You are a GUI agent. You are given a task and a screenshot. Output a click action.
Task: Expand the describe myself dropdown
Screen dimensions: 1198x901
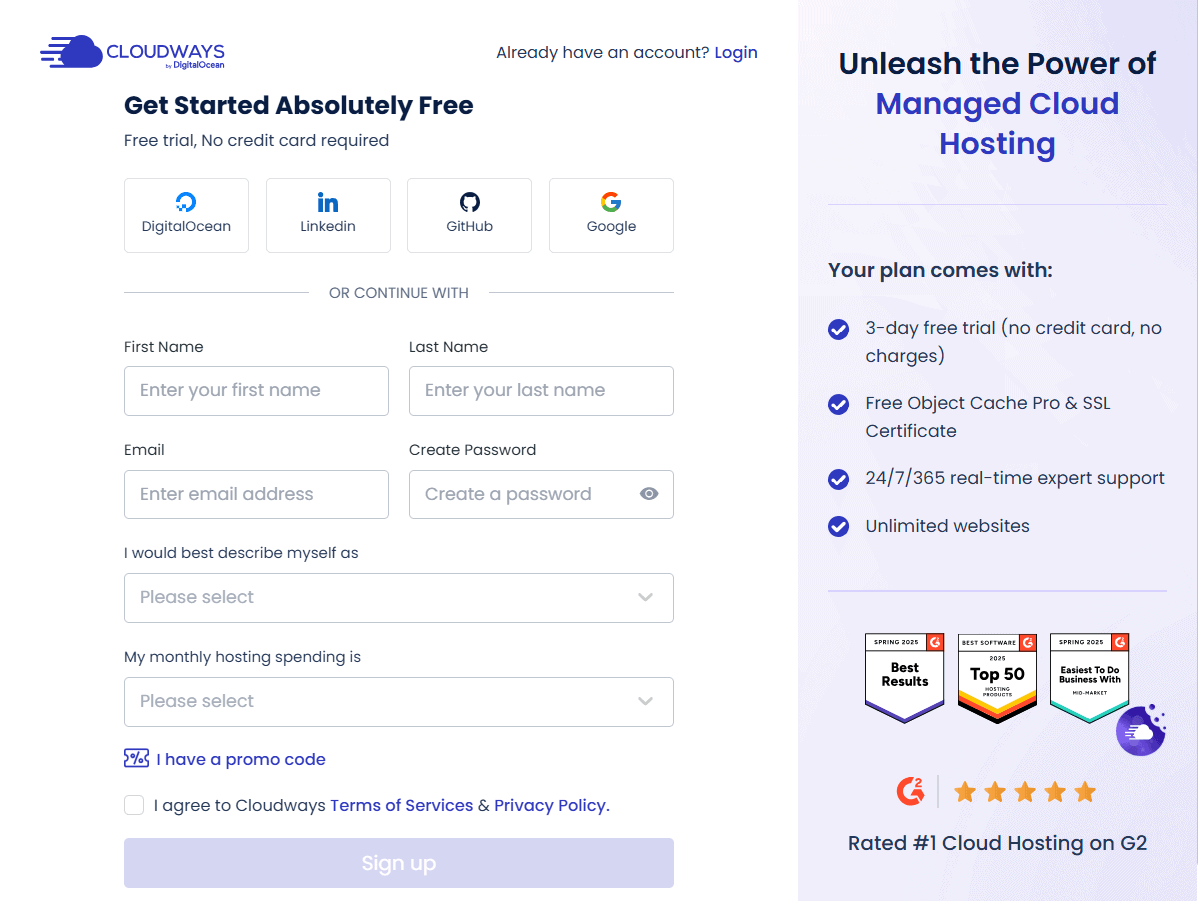(x=399, y=598)
